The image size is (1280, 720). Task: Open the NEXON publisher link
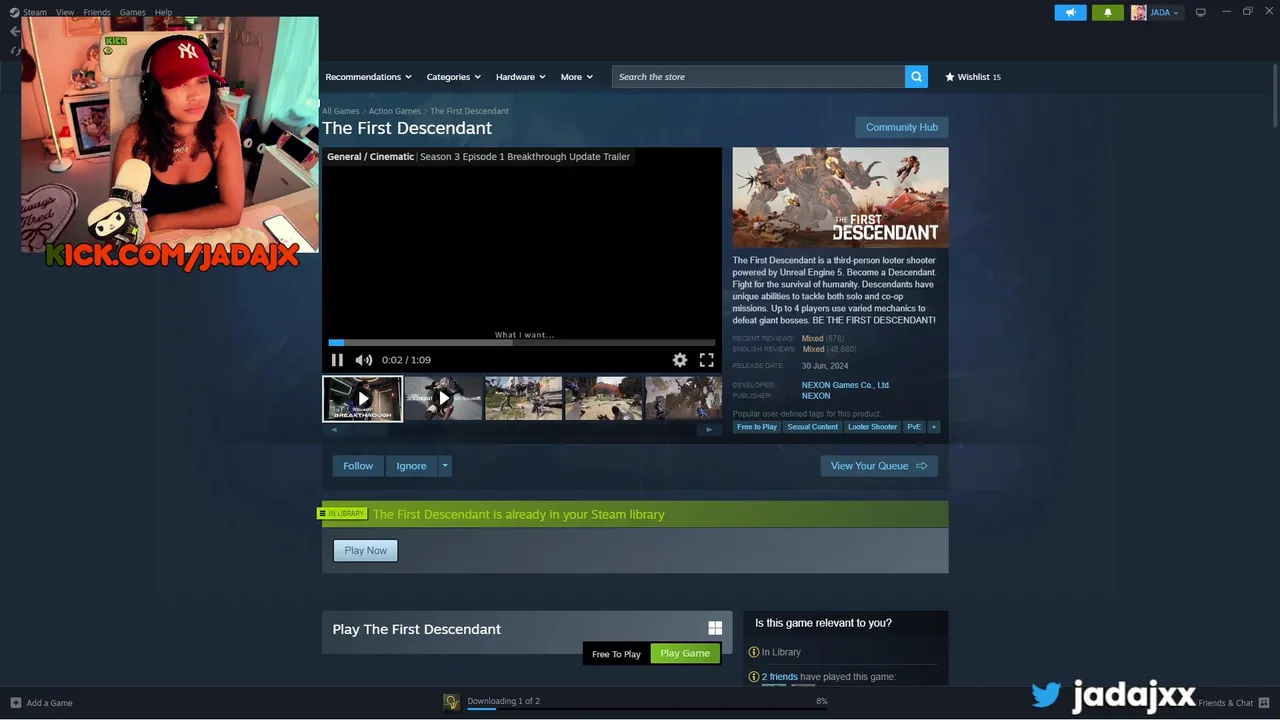coord(816,396)
